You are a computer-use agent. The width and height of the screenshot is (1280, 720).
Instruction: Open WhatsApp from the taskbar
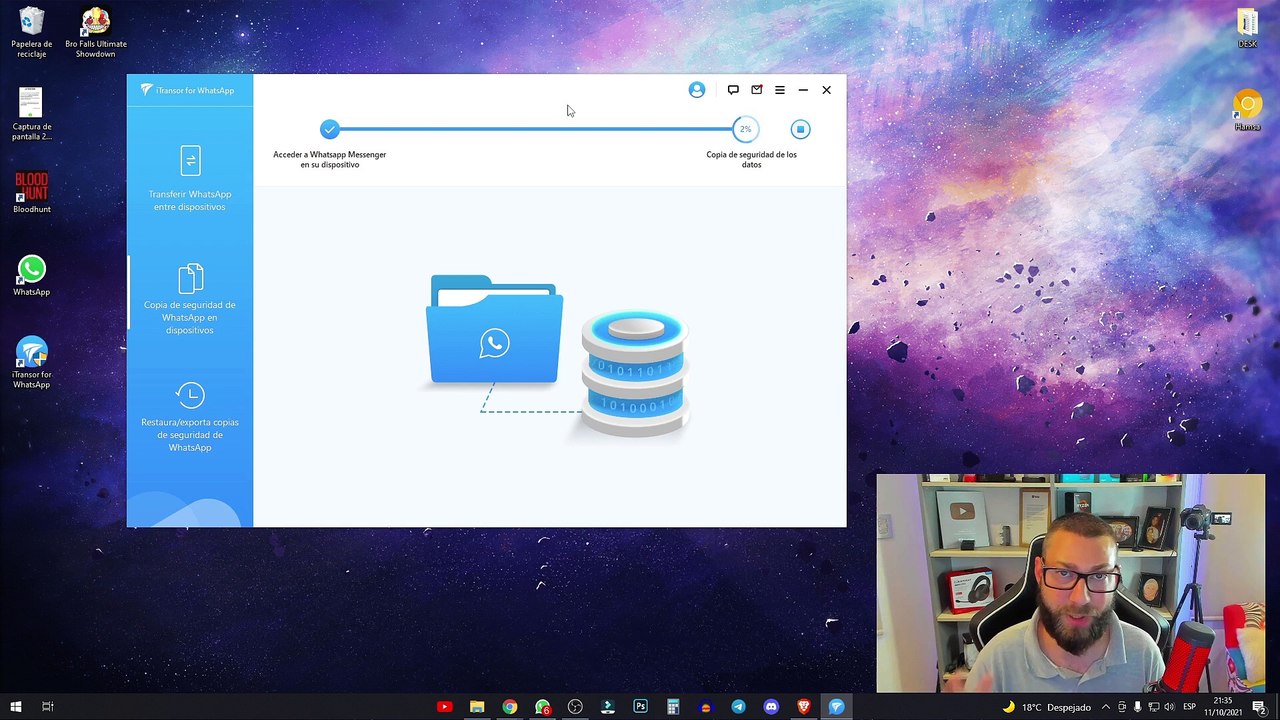coord(542,707)
